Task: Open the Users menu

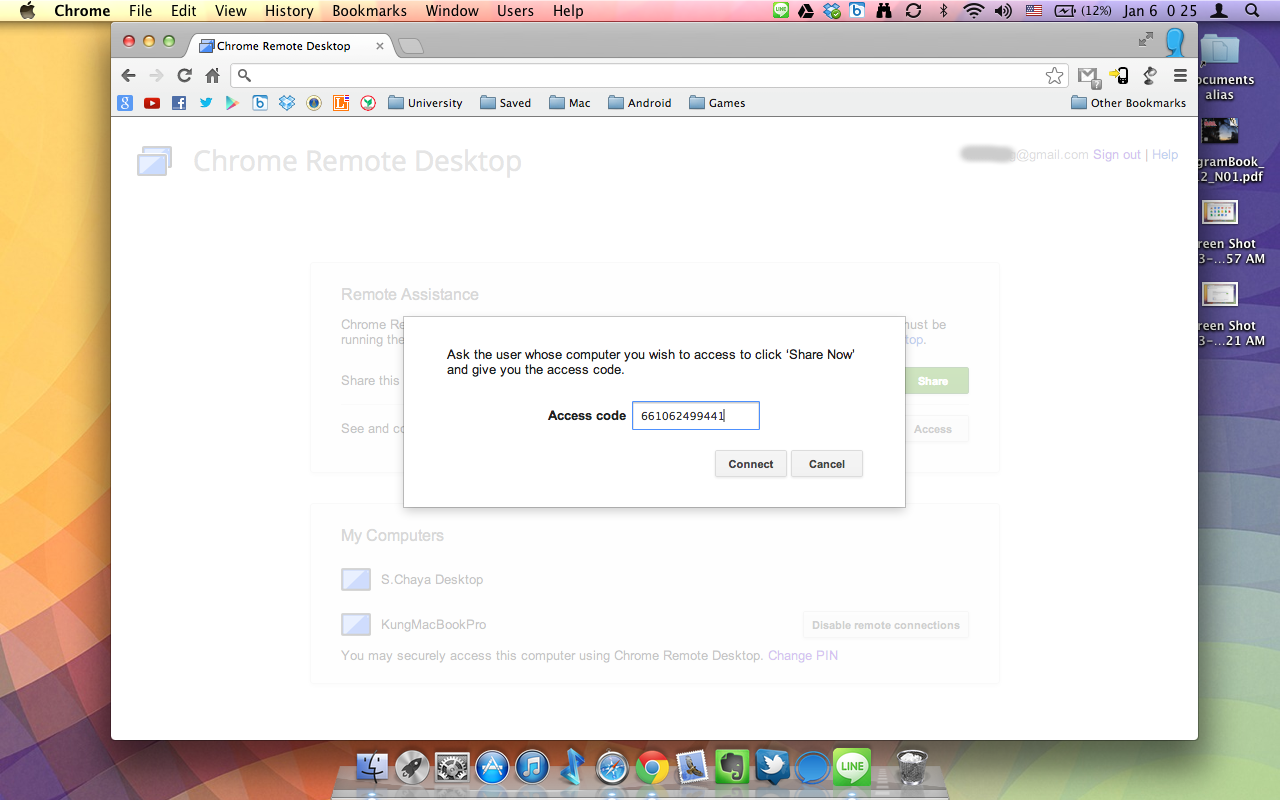Action: pos(515,10)
